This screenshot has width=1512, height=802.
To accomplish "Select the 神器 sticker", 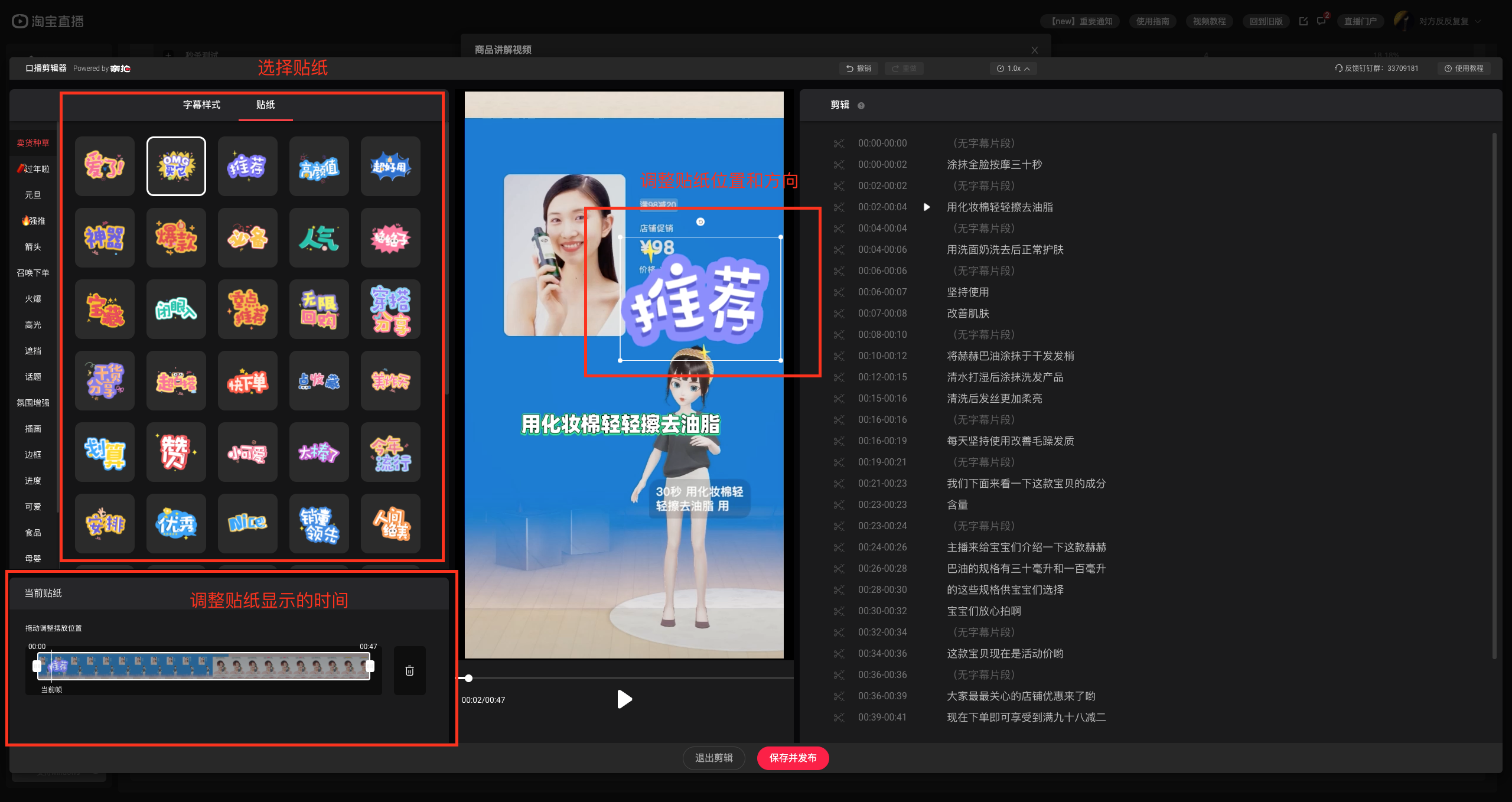I will coord(105,237).
